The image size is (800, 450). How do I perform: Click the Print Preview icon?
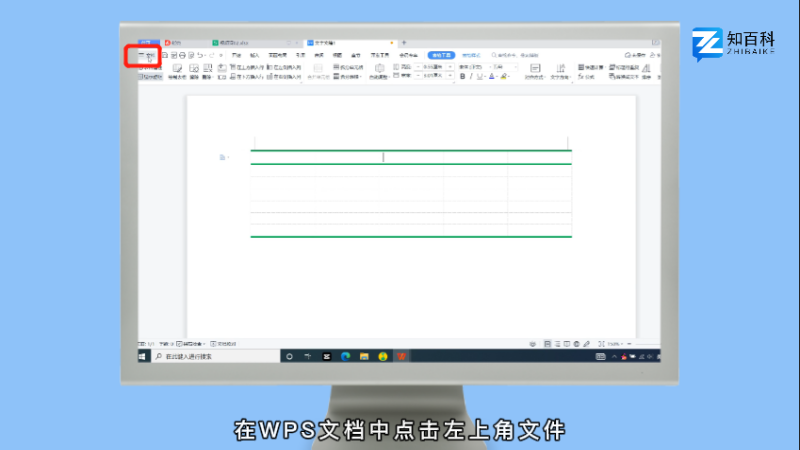[x=191, y=55]
